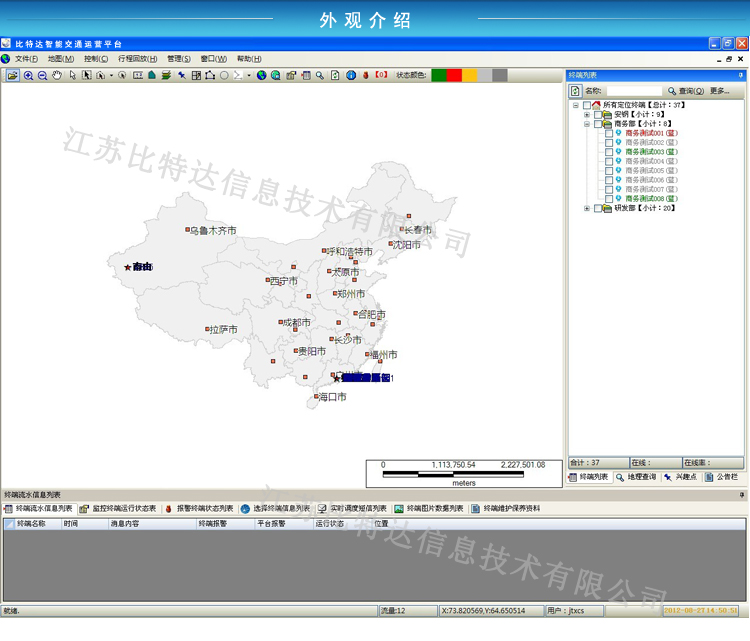Click the 名称 search input field

634,91
